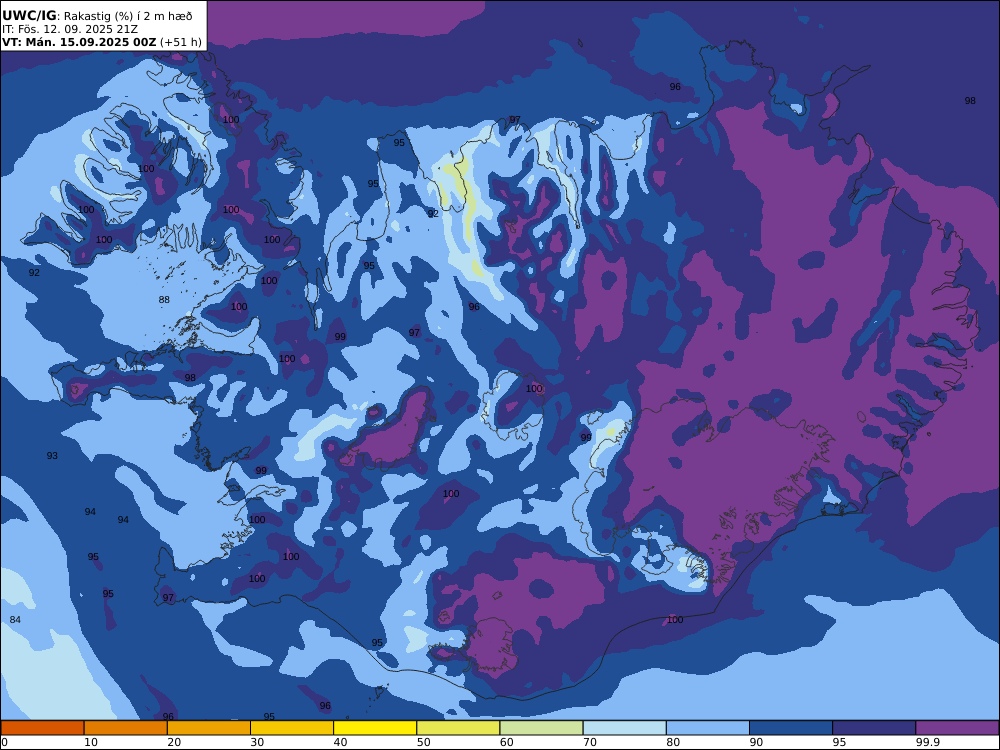
Task: Click the legend tick label "50"
Action: 423,742
